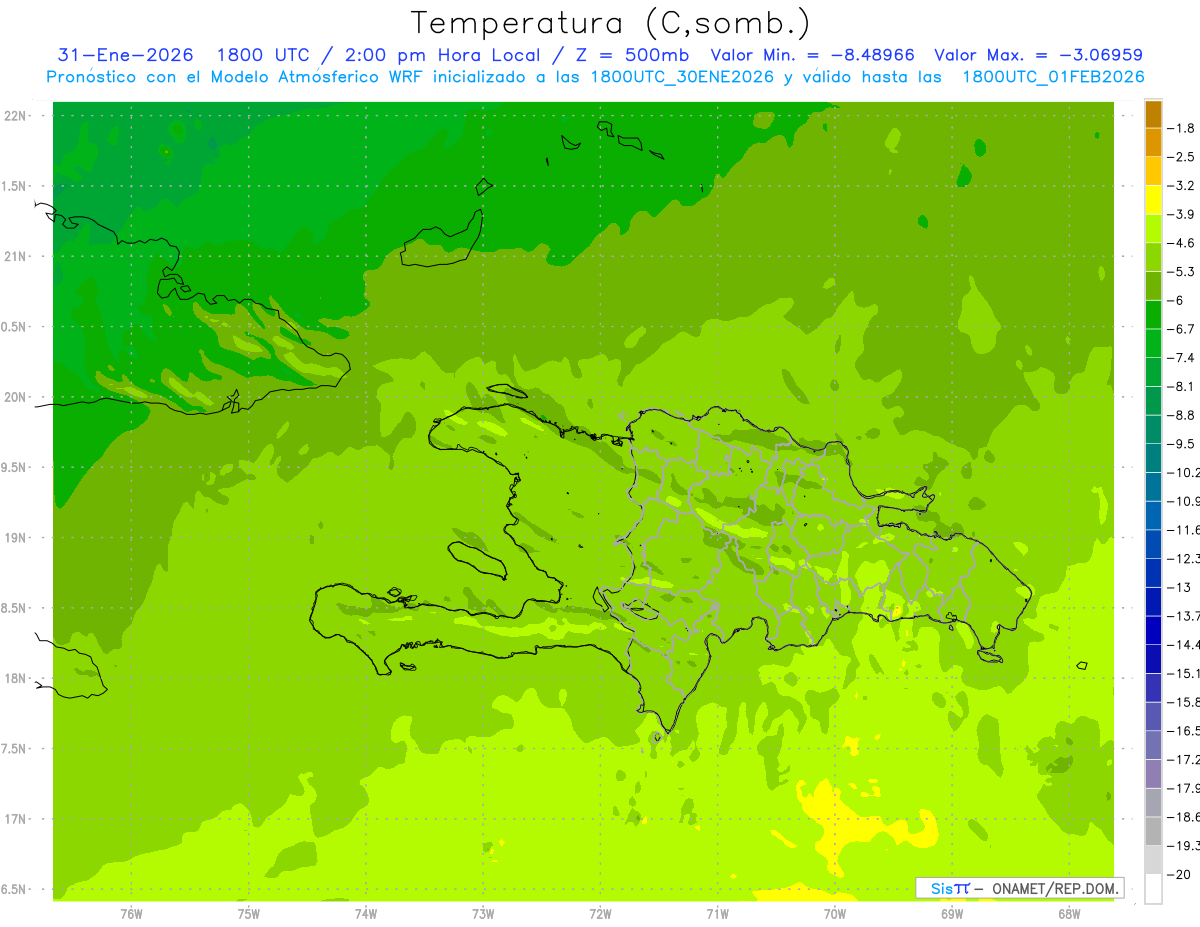Click the "72W" longitude label
The height and width of the screenshot is (927, 1200).
[x=600, y=914]
